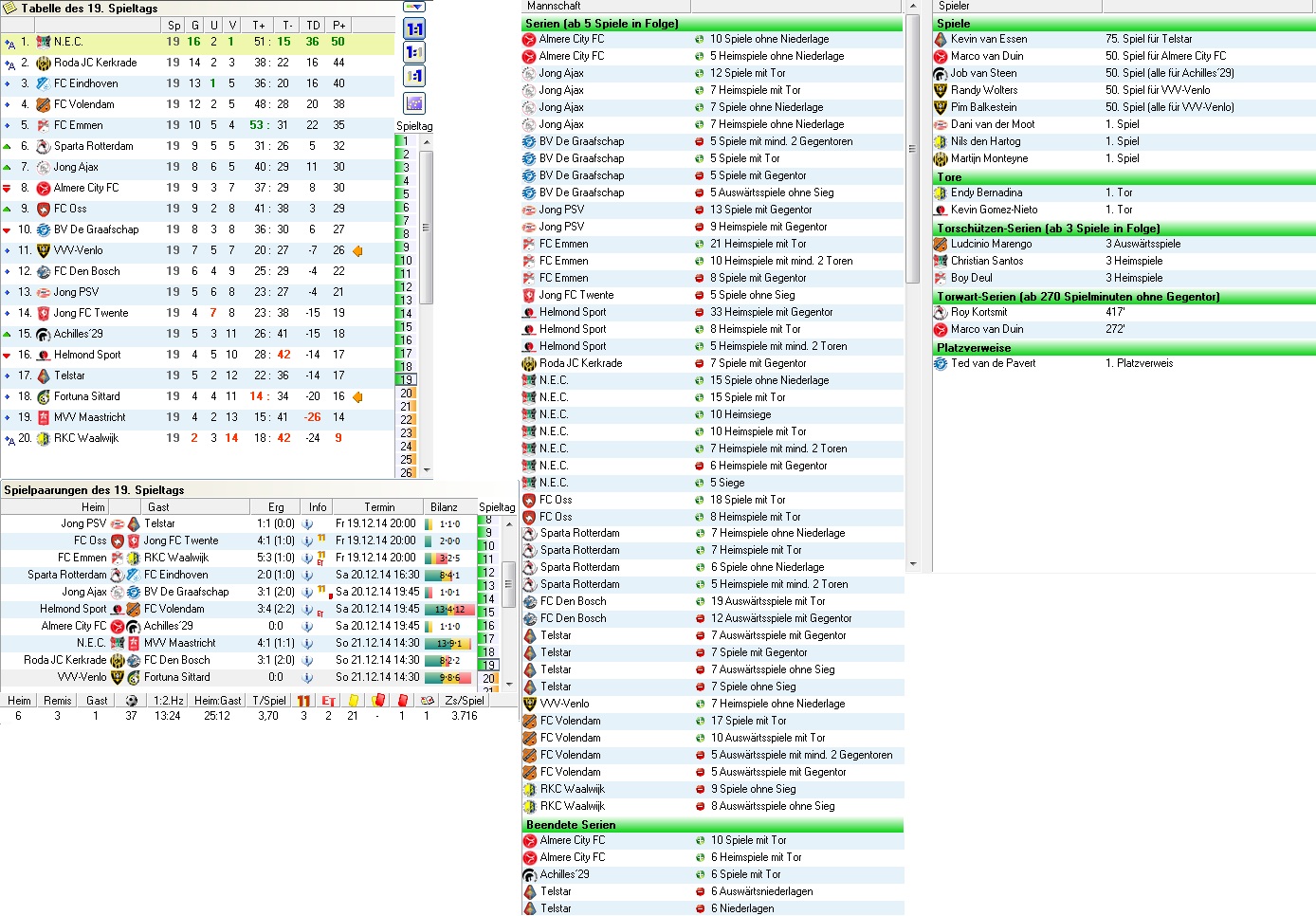Viewport: 1316px width, 916px height.
Task: Select the '10 Heimsiege' series row for N.E.C.
Action: coord(712,414)
